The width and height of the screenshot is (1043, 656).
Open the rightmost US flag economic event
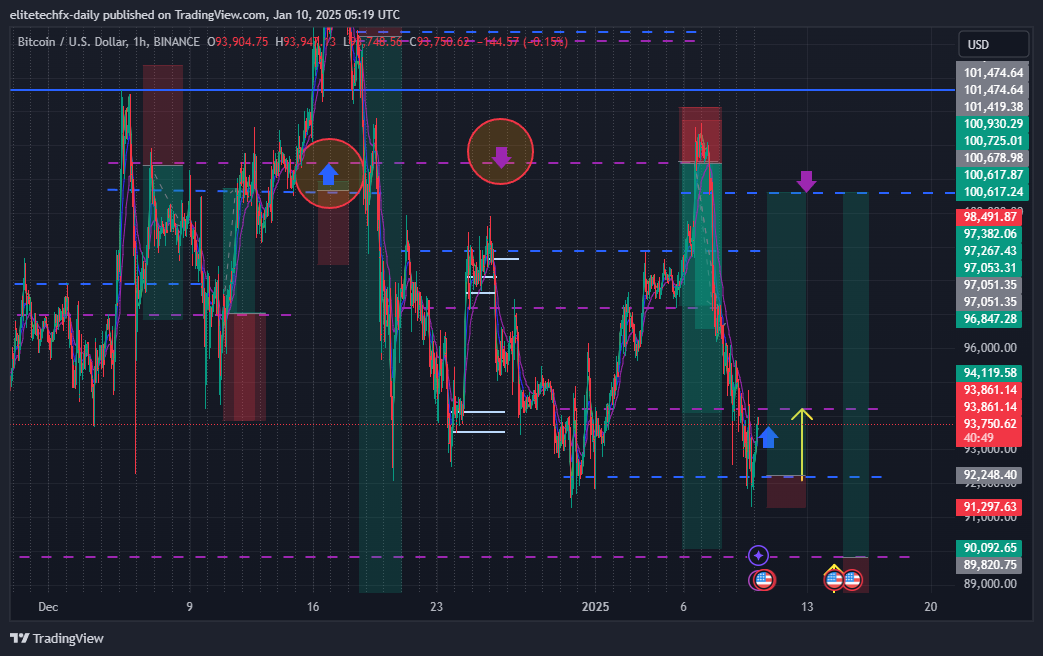852,579
